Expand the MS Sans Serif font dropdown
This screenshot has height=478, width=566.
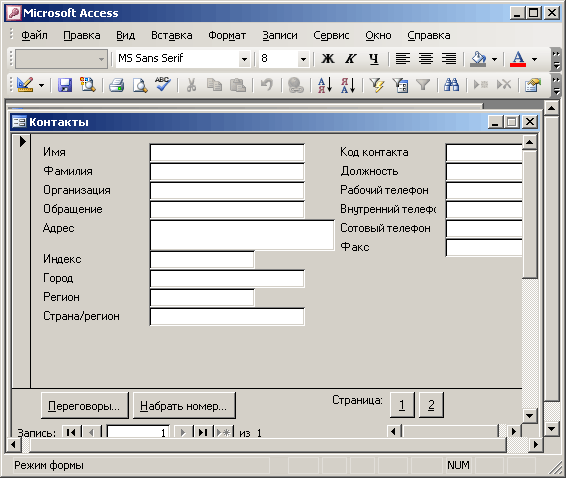(244, 59)
